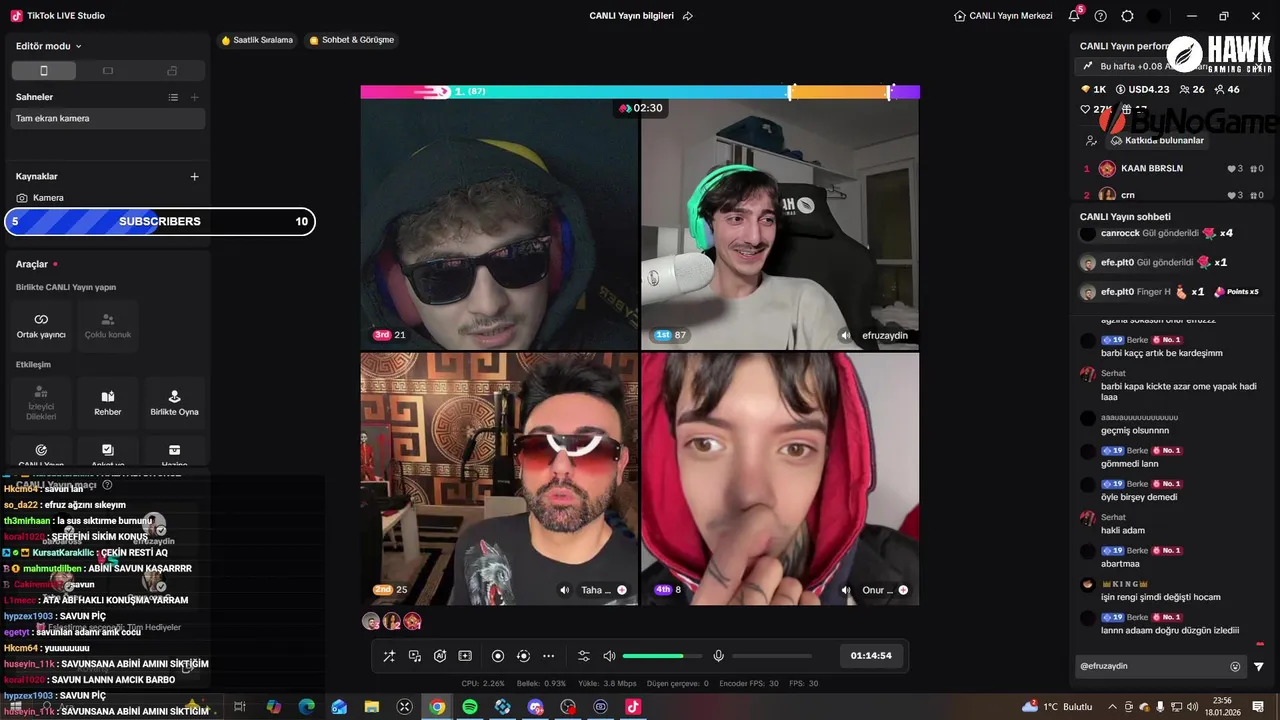This screenshot has width=1280, height=720.
Task: Select the dual-screen layout mode
Action: (172, 71)
